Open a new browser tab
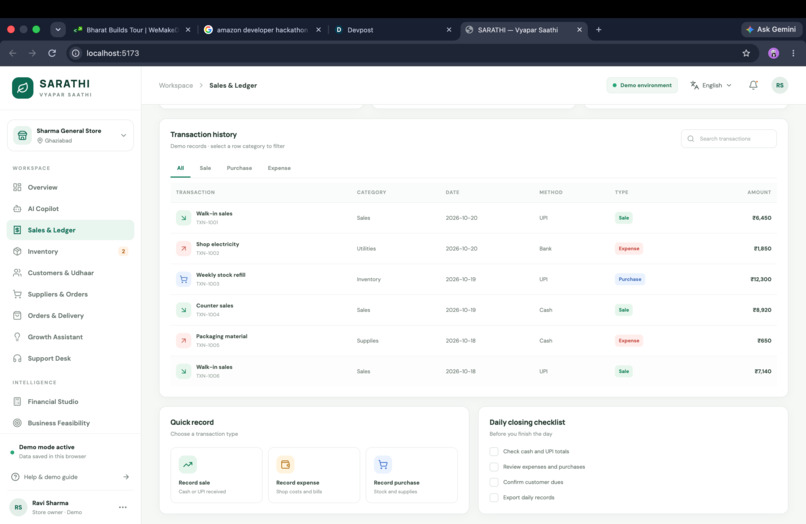Viewport: 806px width, 524px height. tap(598, 30)
